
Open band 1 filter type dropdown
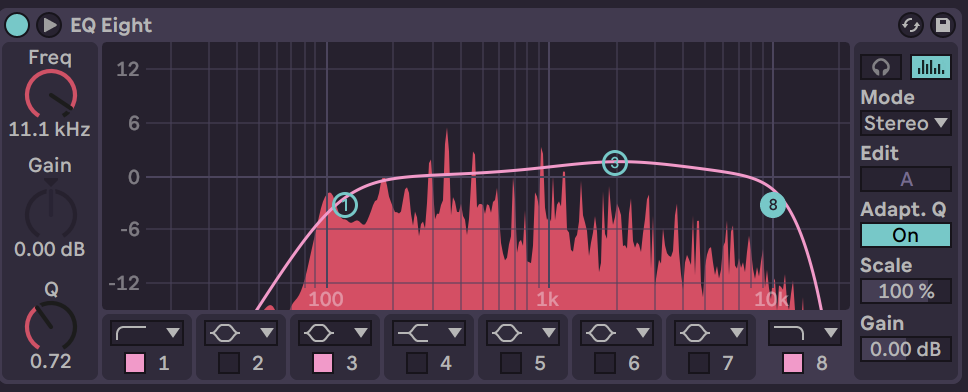(x=147, y=333)
